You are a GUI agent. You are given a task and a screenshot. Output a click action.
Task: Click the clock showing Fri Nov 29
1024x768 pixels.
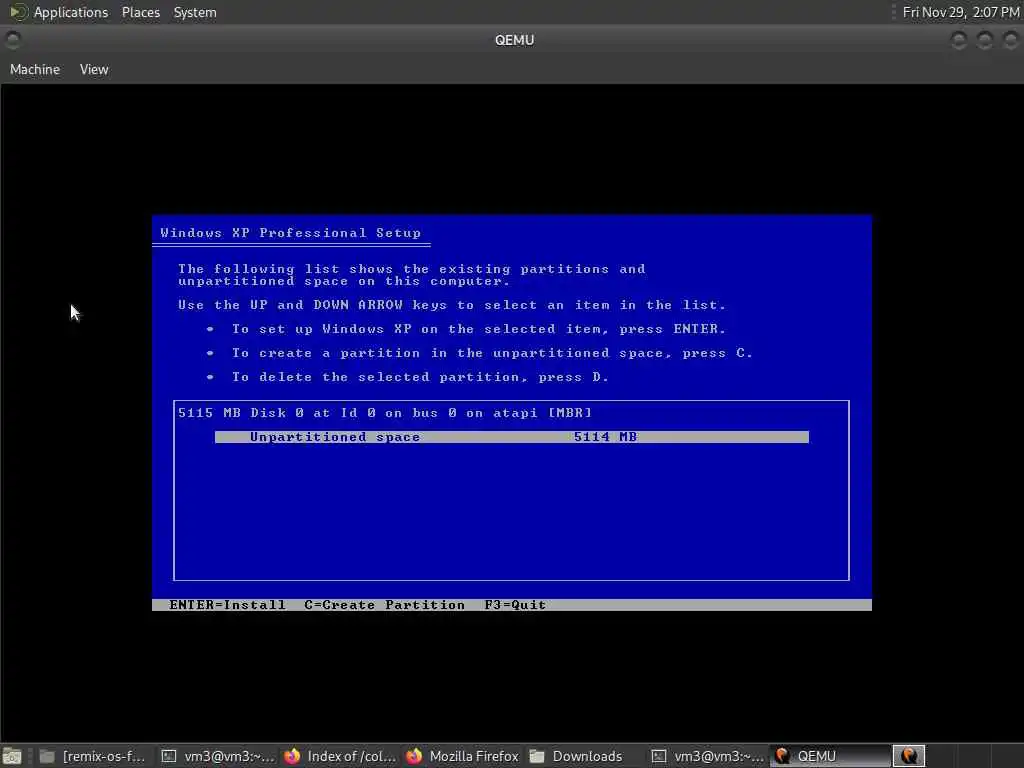(x=961, y=12)
